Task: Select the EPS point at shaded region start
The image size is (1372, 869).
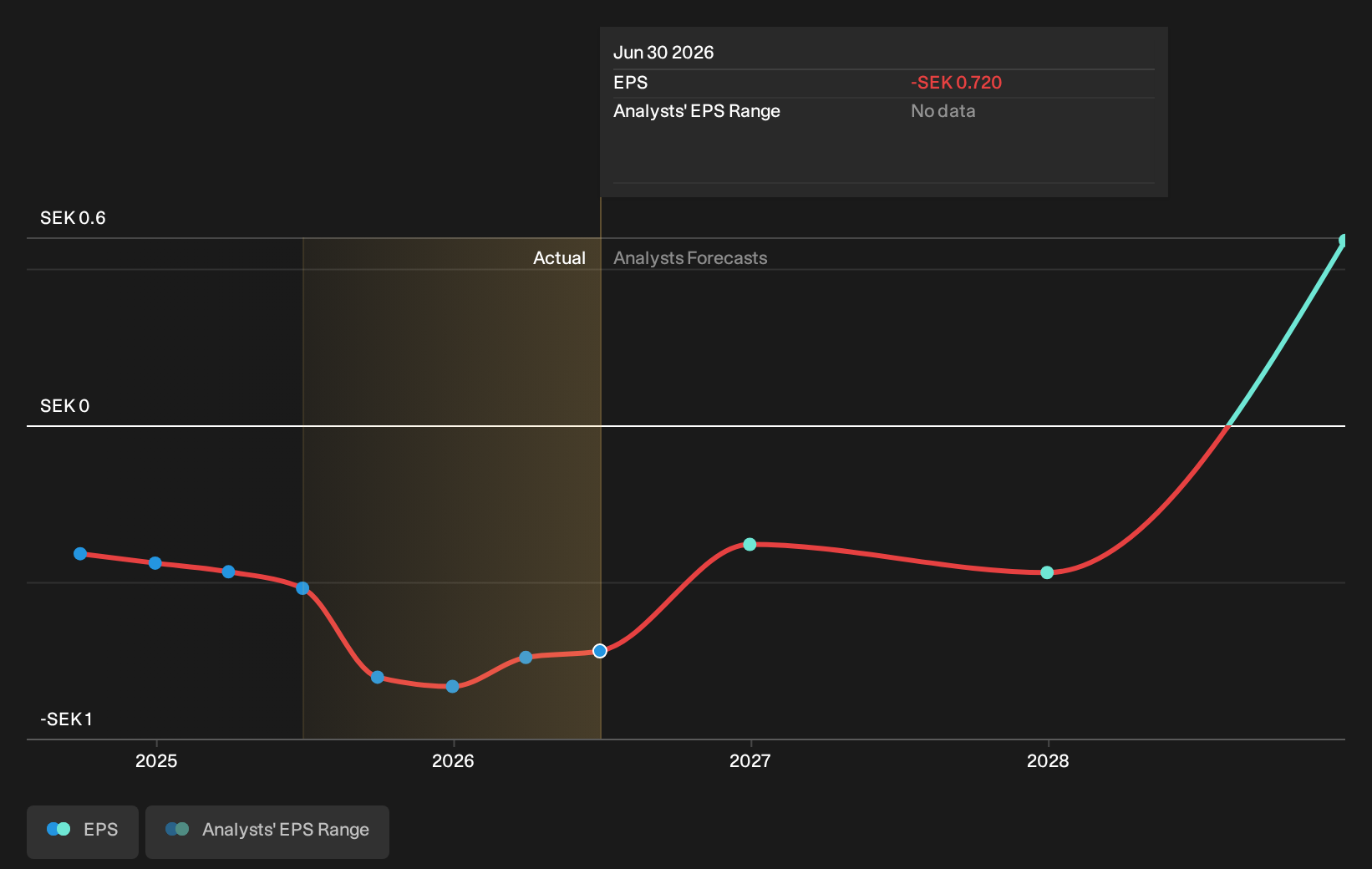Action: tap(302, 588)
